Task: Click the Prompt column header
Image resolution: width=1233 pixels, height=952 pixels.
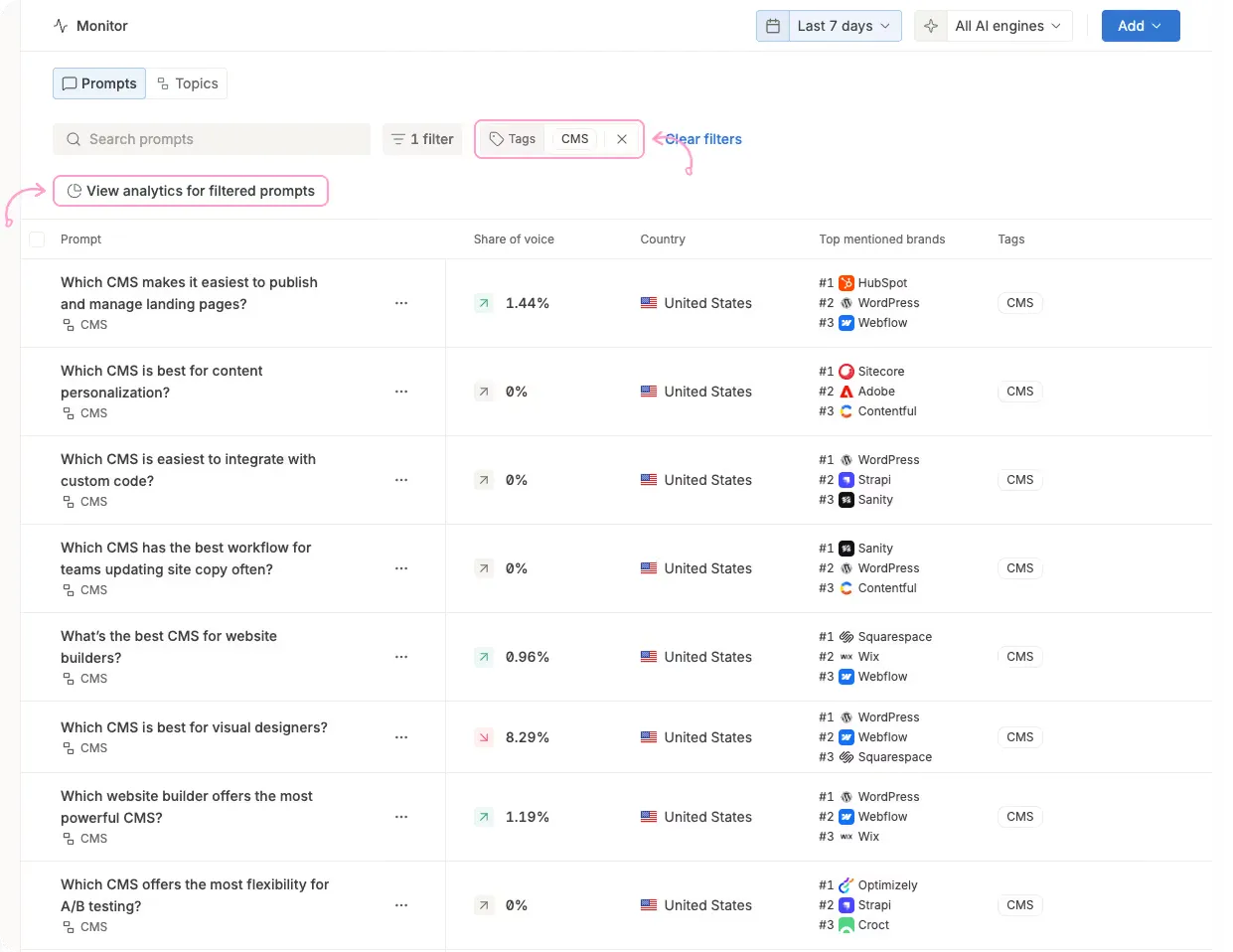Action: coord(81,239)
